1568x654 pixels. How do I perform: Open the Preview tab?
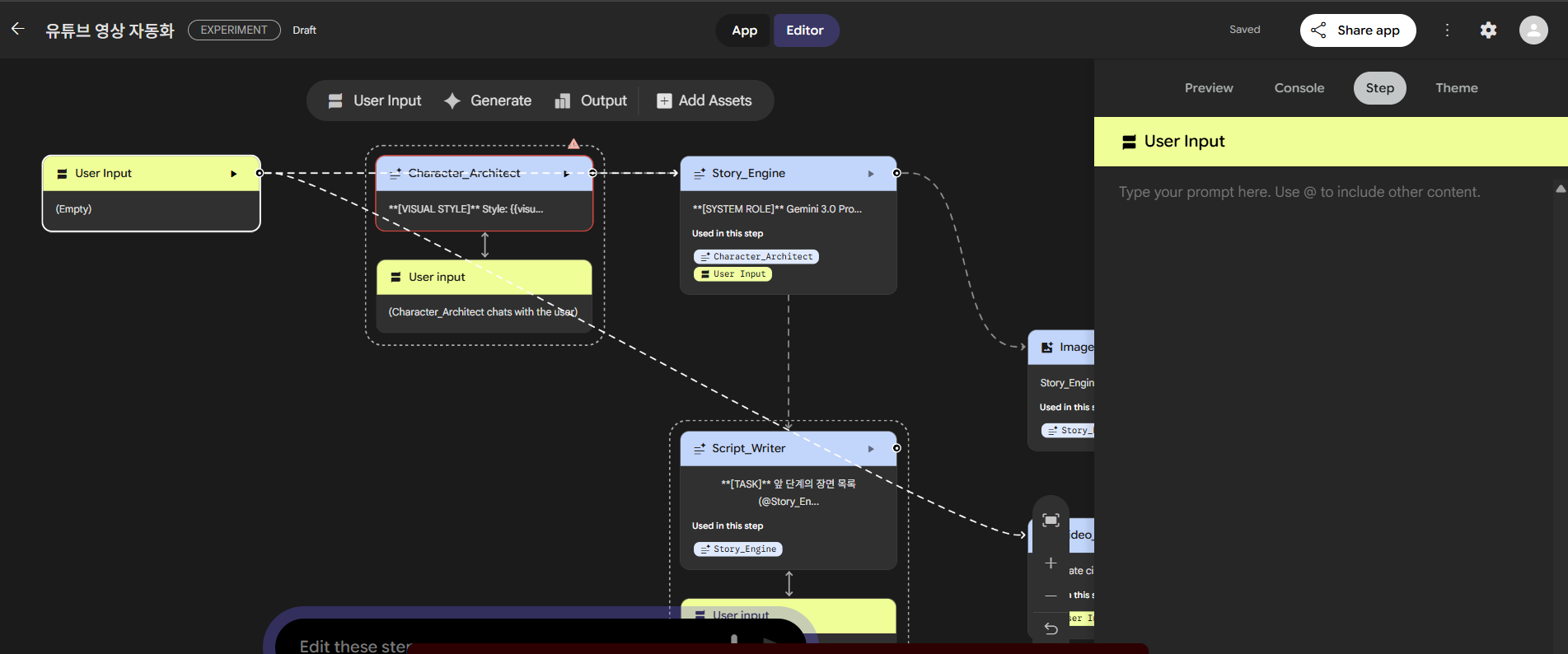coord(1209,88)
